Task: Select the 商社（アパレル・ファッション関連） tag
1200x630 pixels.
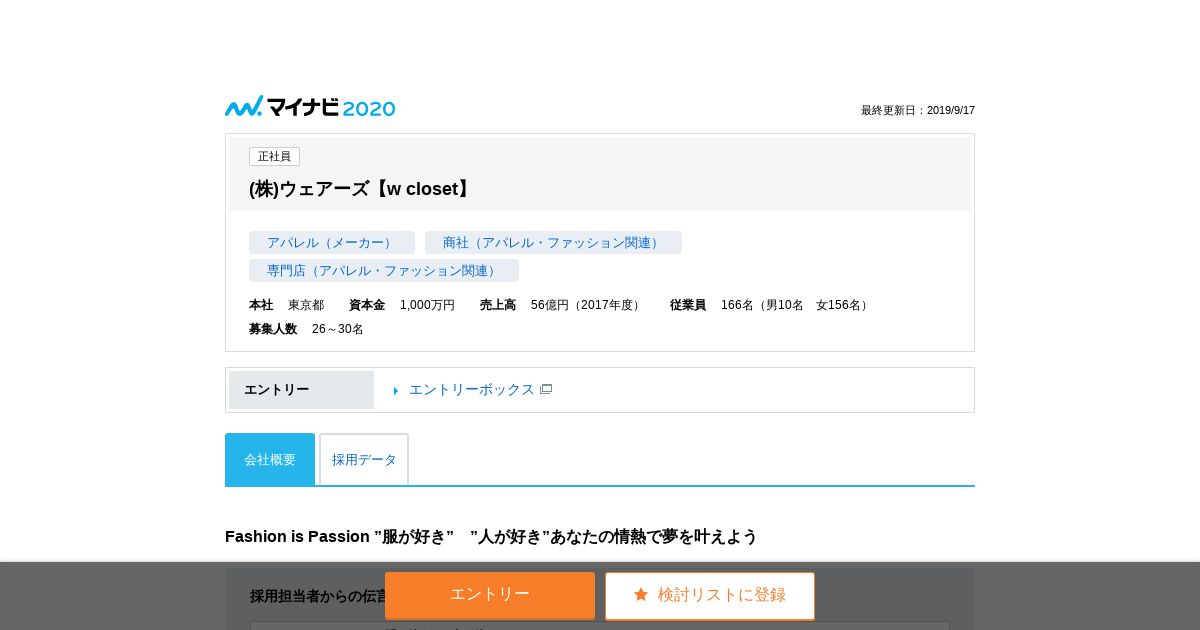Action: pyautogui.click(x=553, y=242)
